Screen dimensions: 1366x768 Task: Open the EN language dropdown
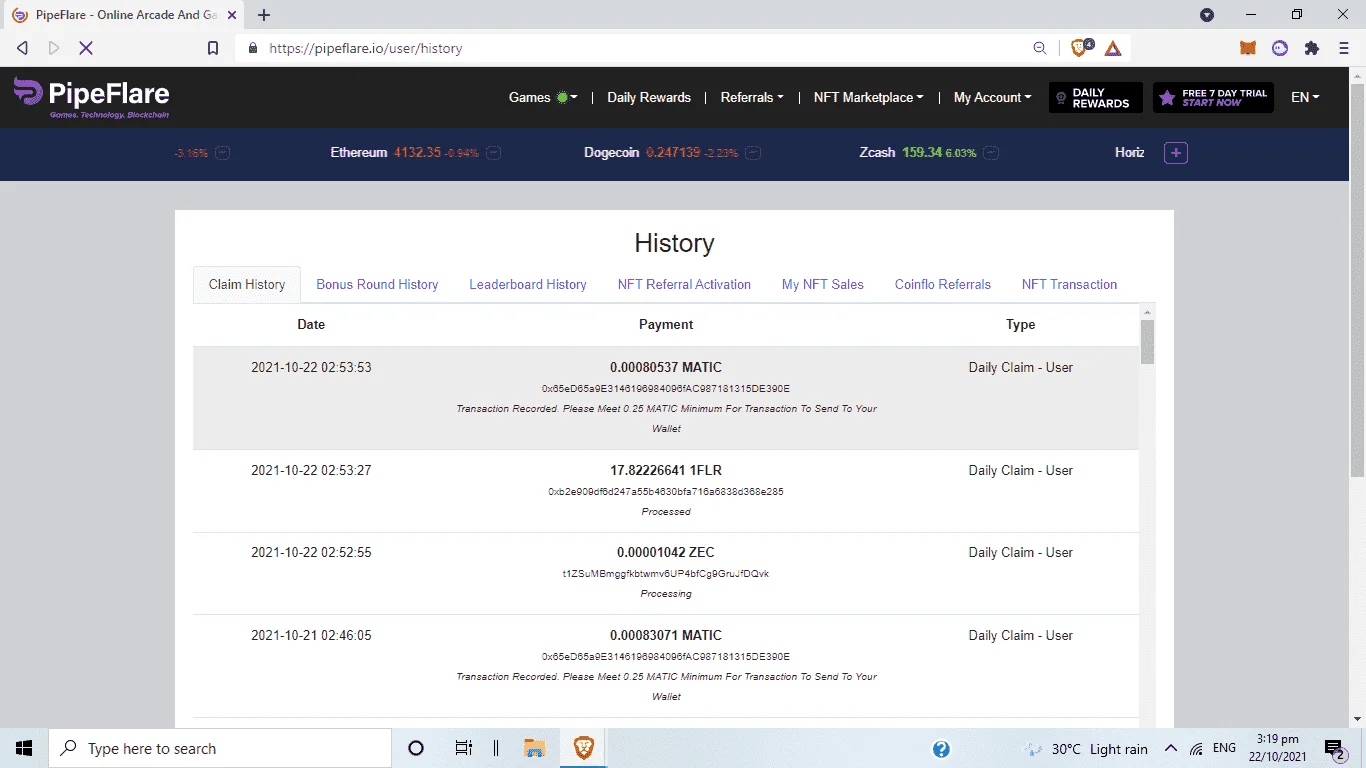click(1305, 97)
